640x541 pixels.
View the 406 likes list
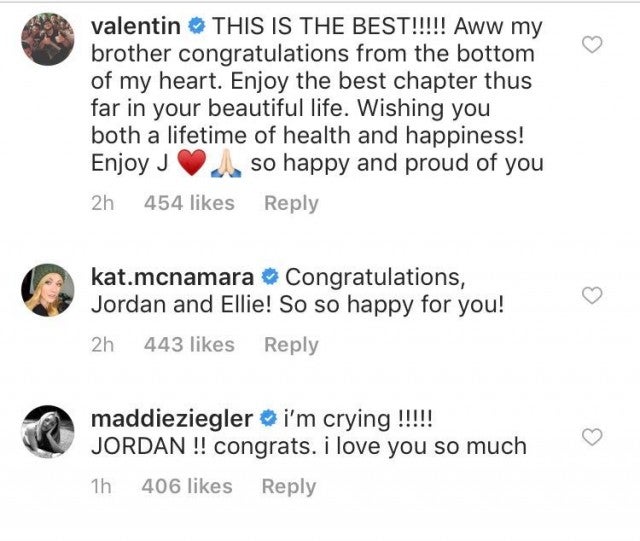point(187,487)
